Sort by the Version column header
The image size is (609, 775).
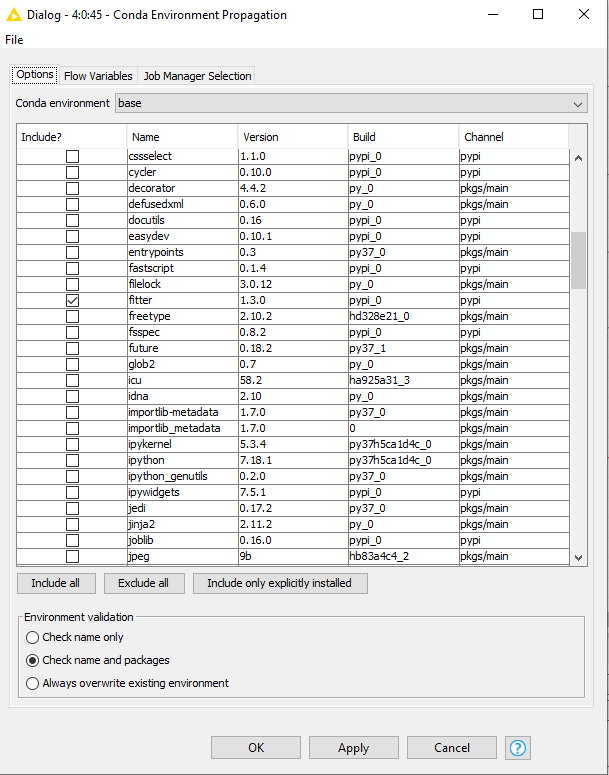292,137
